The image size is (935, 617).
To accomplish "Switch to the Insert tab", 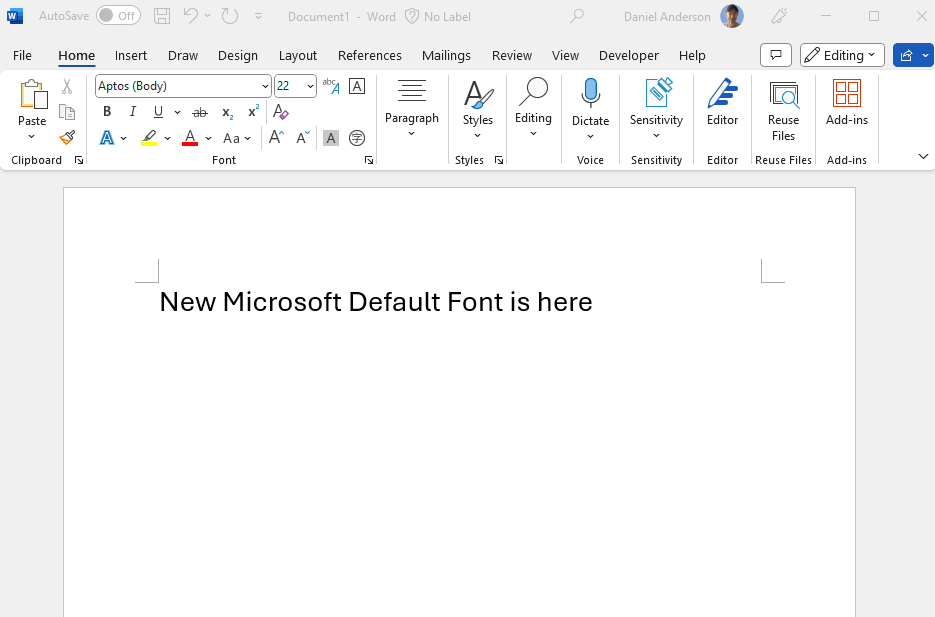I will pyautogui.click(x=131, y=55).
